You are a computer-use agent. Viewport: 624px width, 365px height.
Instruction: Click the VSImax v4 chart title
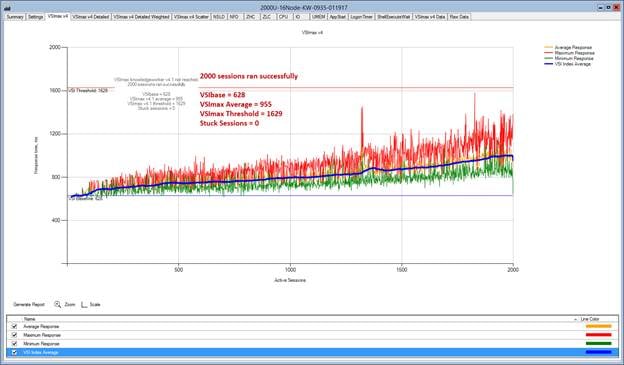click(x=312, y=33)
